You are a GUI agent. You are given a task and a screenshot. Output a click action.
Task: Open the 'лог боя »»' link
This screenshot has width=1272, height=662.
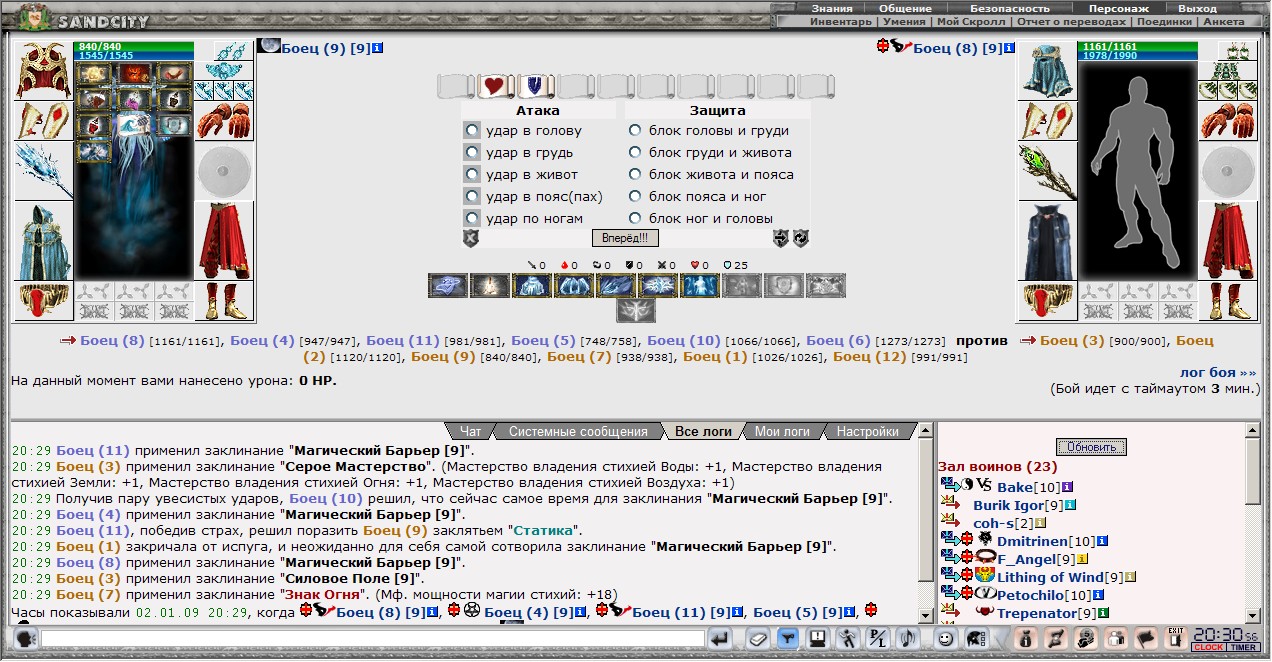1218,372
